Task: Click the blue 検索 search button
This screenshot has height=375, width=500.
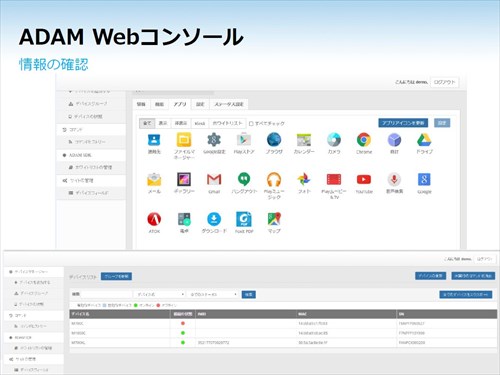Action: click(248, 294)
